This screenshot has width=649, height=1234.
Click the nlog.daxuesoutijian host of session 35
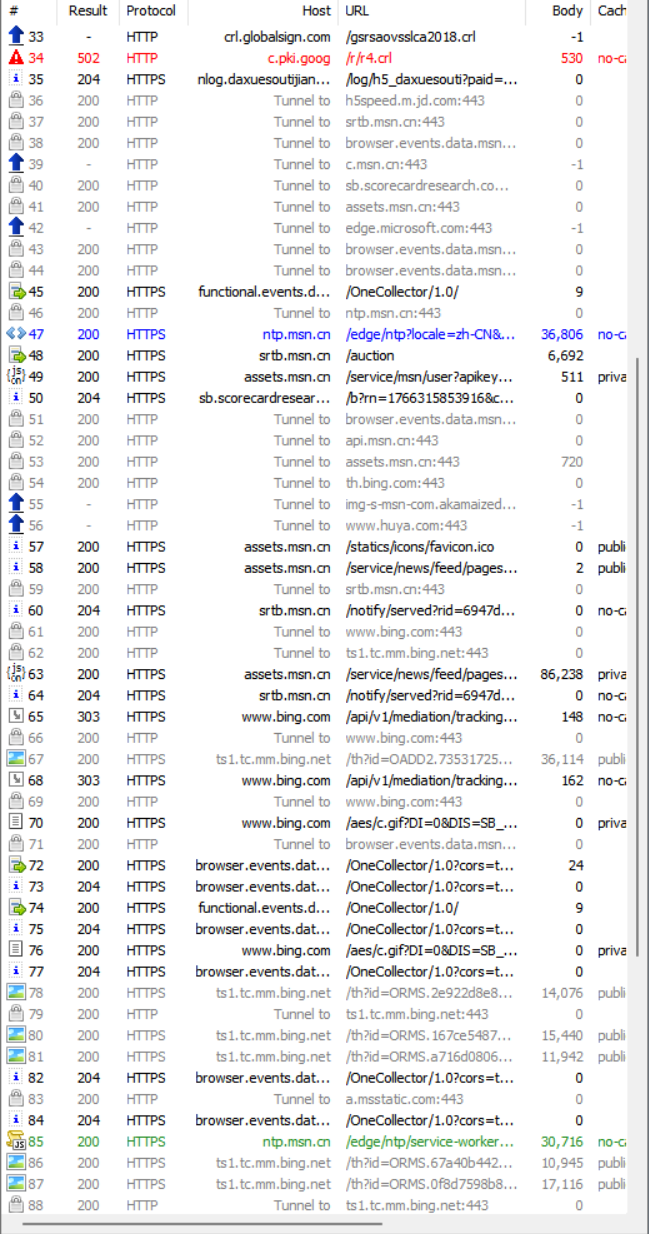265,79
